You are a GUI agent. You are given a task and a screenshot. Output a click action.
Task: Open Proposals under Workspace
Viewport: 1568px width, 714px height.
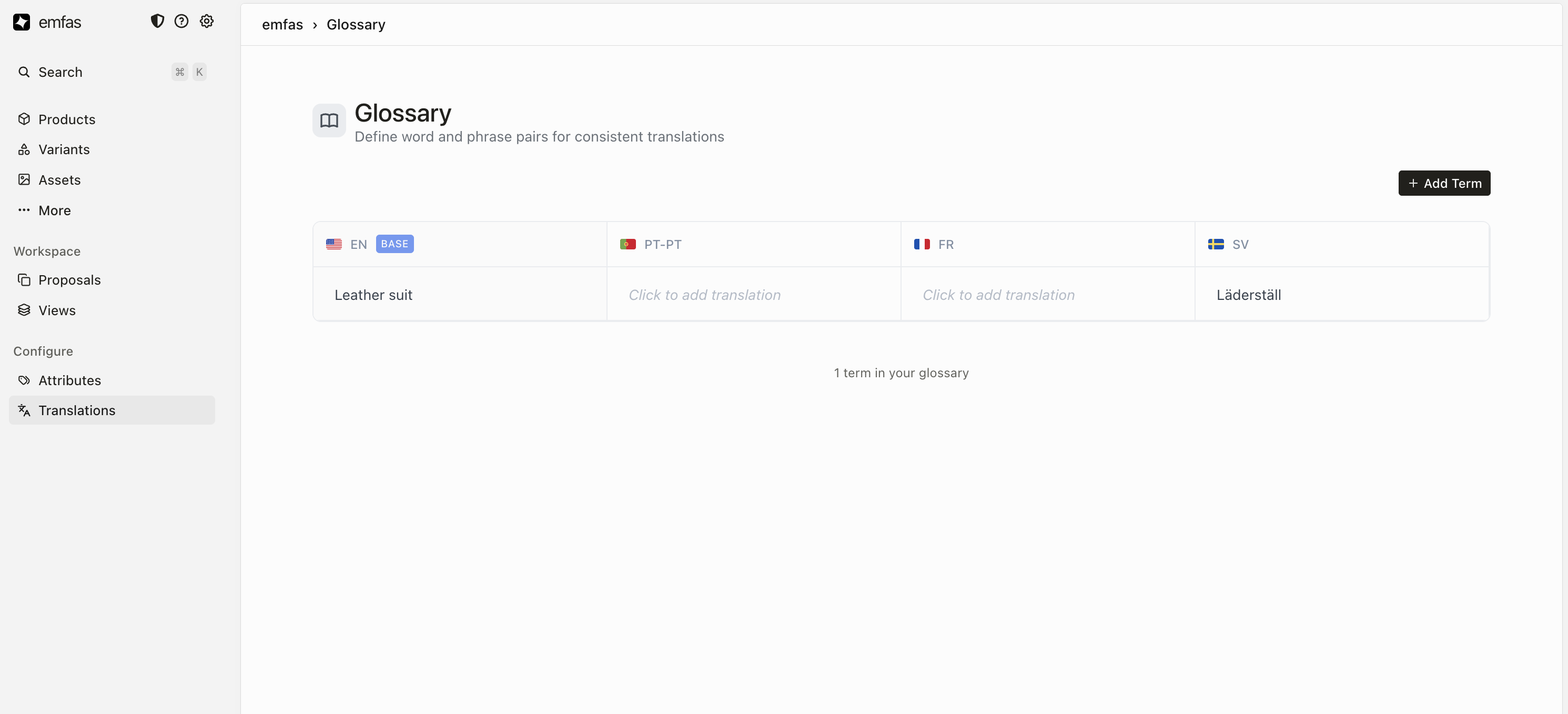(x=69, y=280)
